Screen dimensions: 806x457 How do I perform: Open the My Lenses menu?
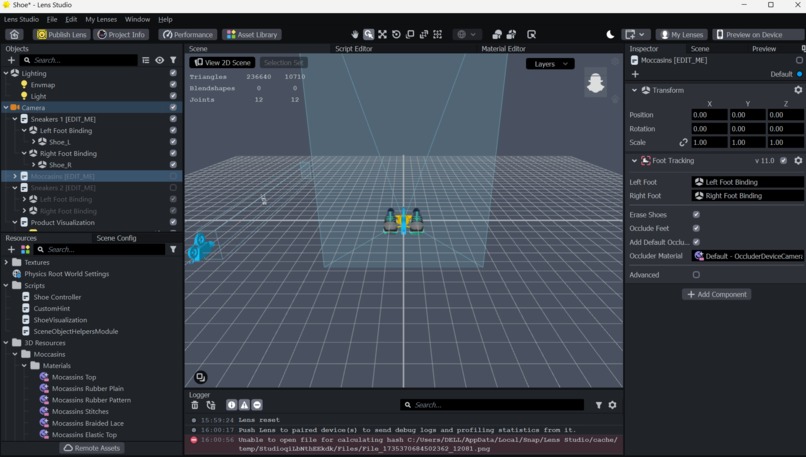click(101, 20)
